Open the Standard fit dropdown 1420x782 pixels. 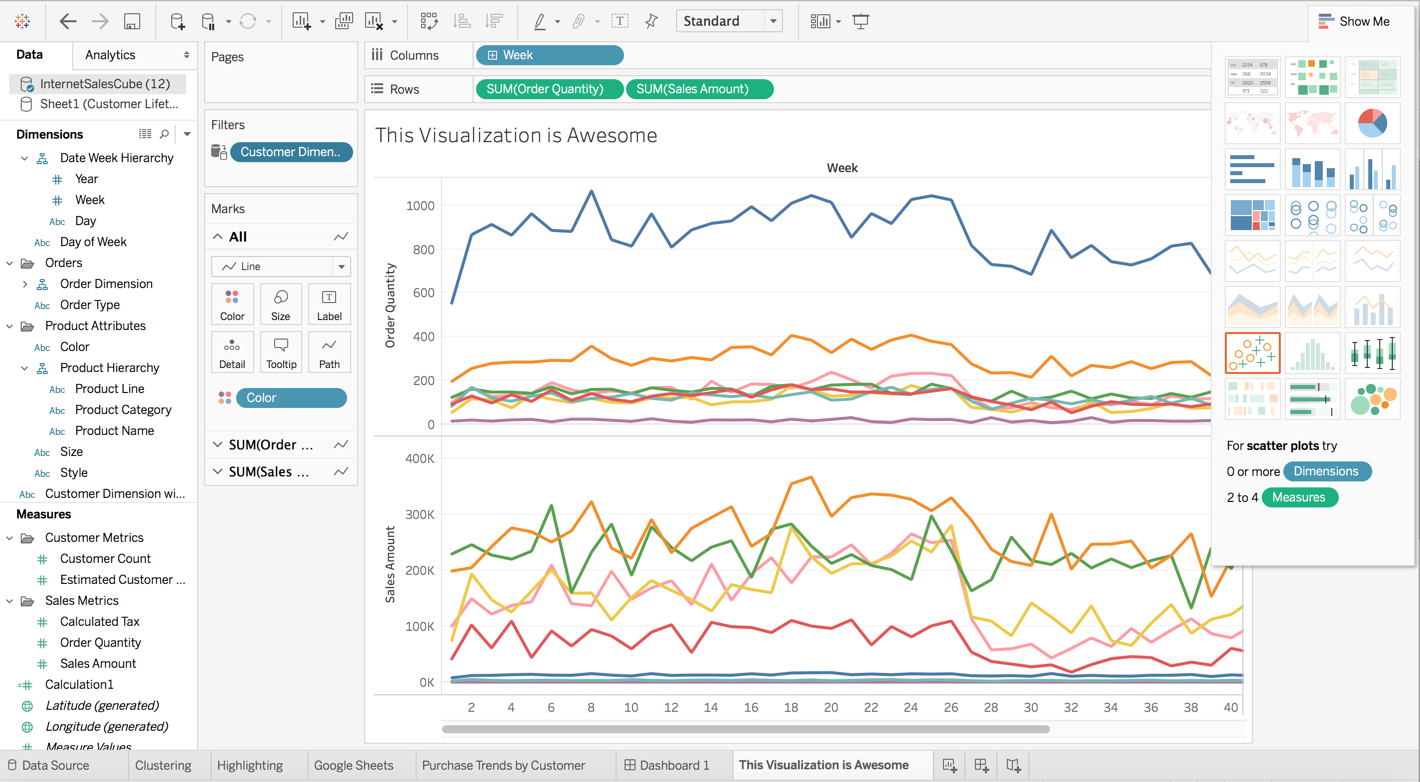[729, 20]
